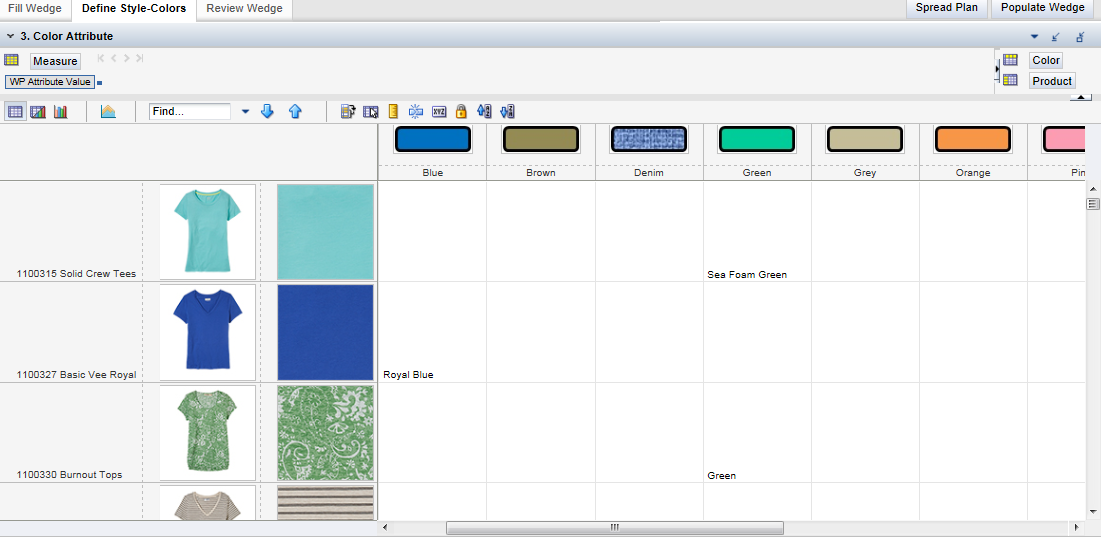The image size is (1103, 537).
Task: Click the minimize-view arrow icon in the header
Action: click(x=1056, y=37)
